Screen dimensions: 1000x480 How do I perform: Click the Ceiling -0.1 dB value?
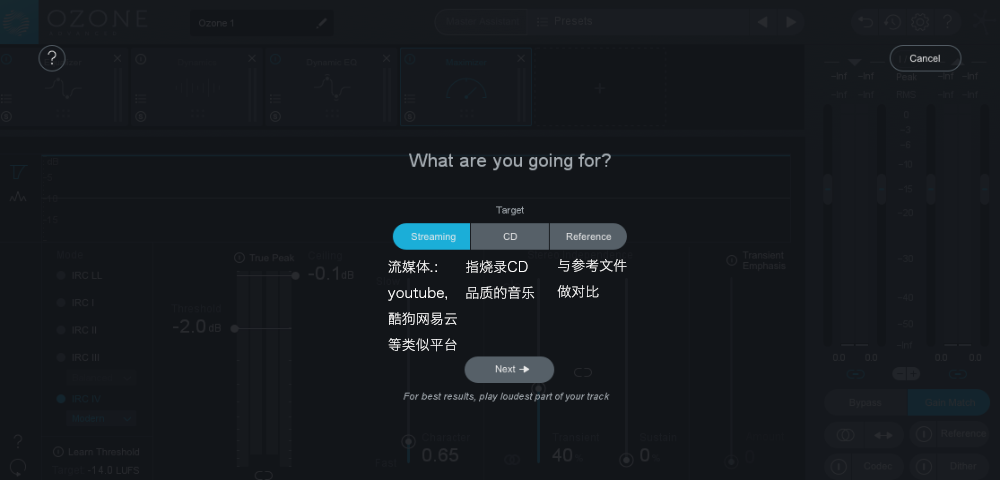[330, 273]
